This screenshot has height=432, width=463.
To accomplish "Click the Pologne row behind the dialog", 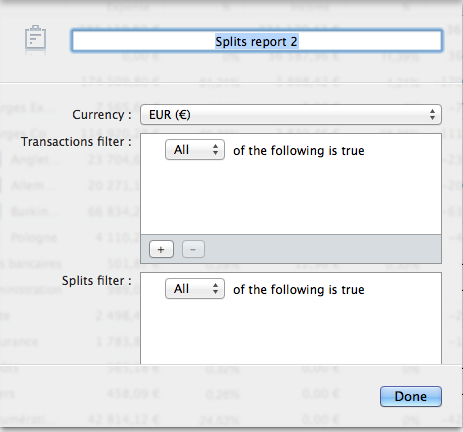I will click(x=34, y=238).
